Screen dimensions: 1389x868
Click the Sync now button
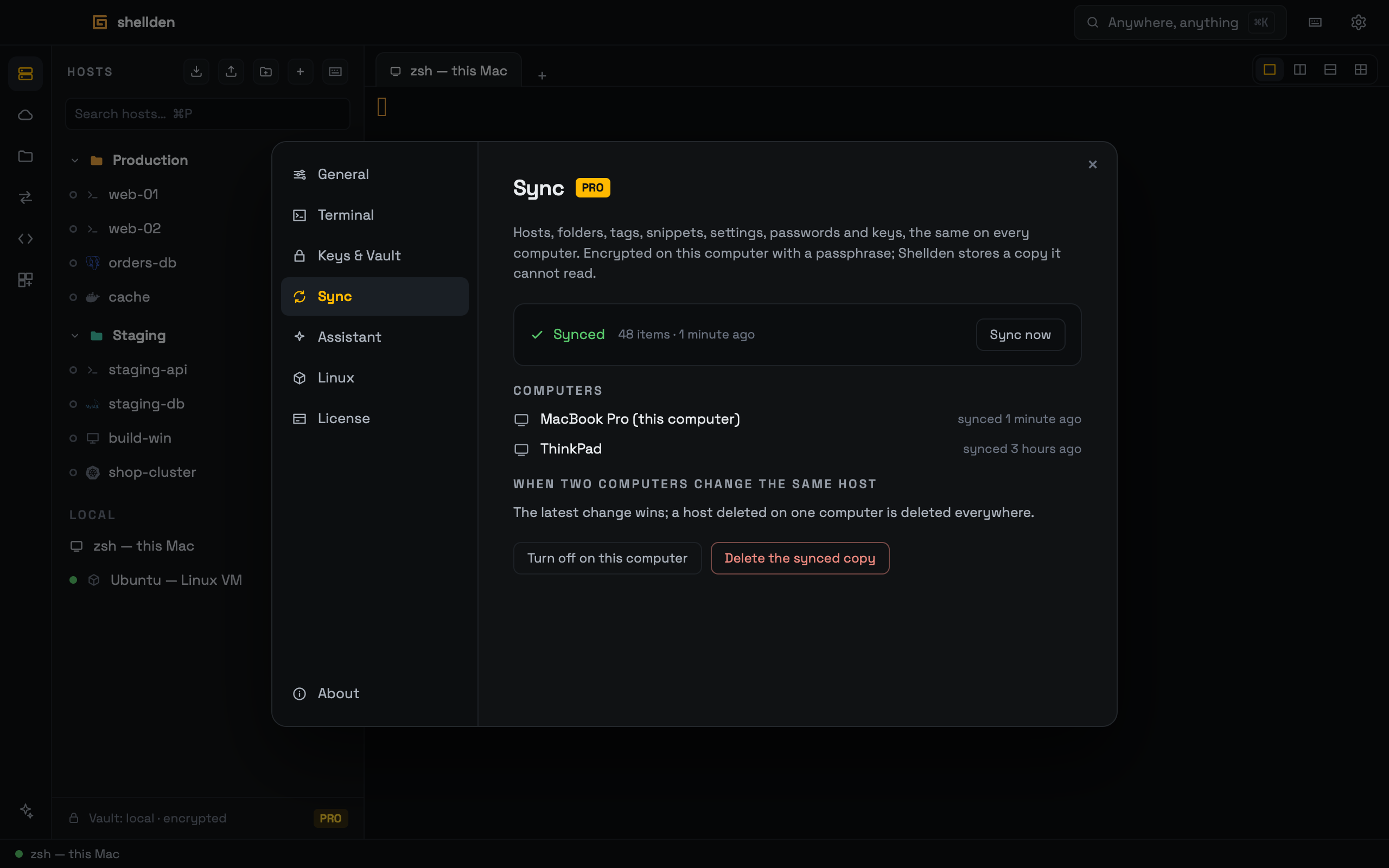click(1021, 335)
